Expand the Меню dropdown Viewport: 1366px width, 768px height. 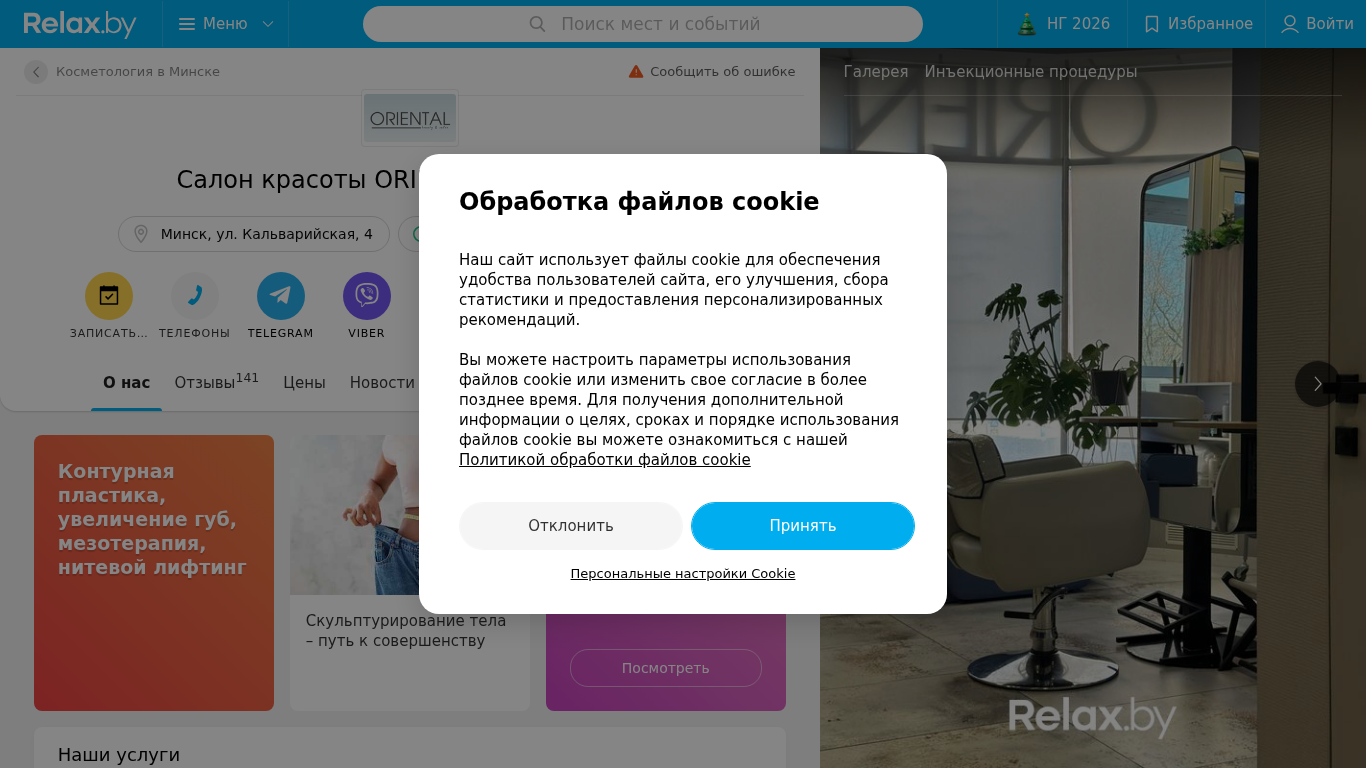[226, 24]
